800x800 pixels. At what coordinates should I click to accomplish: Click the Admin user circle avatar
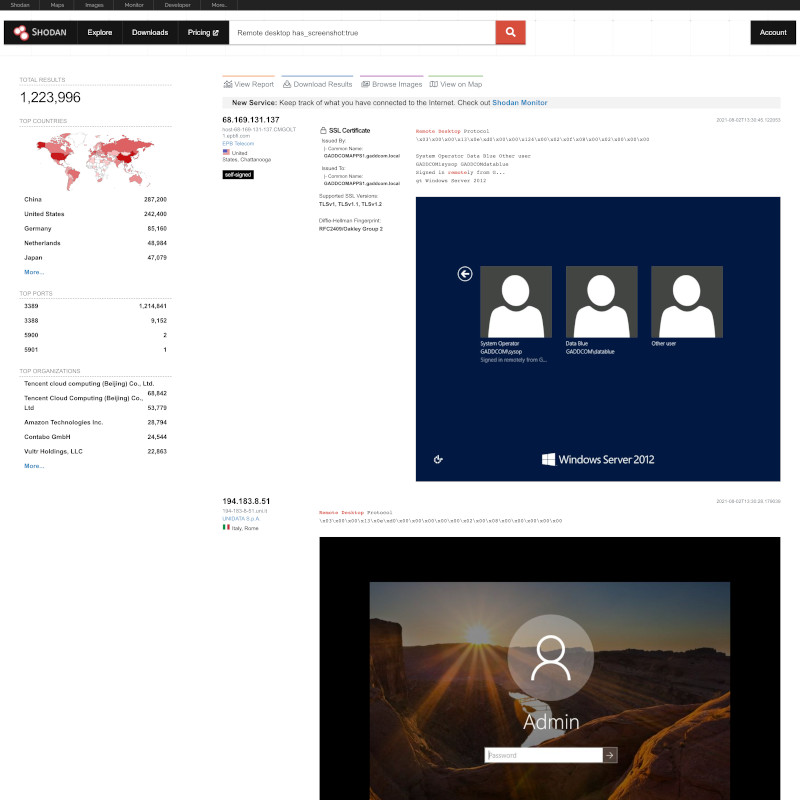click(x=551, y=658)
